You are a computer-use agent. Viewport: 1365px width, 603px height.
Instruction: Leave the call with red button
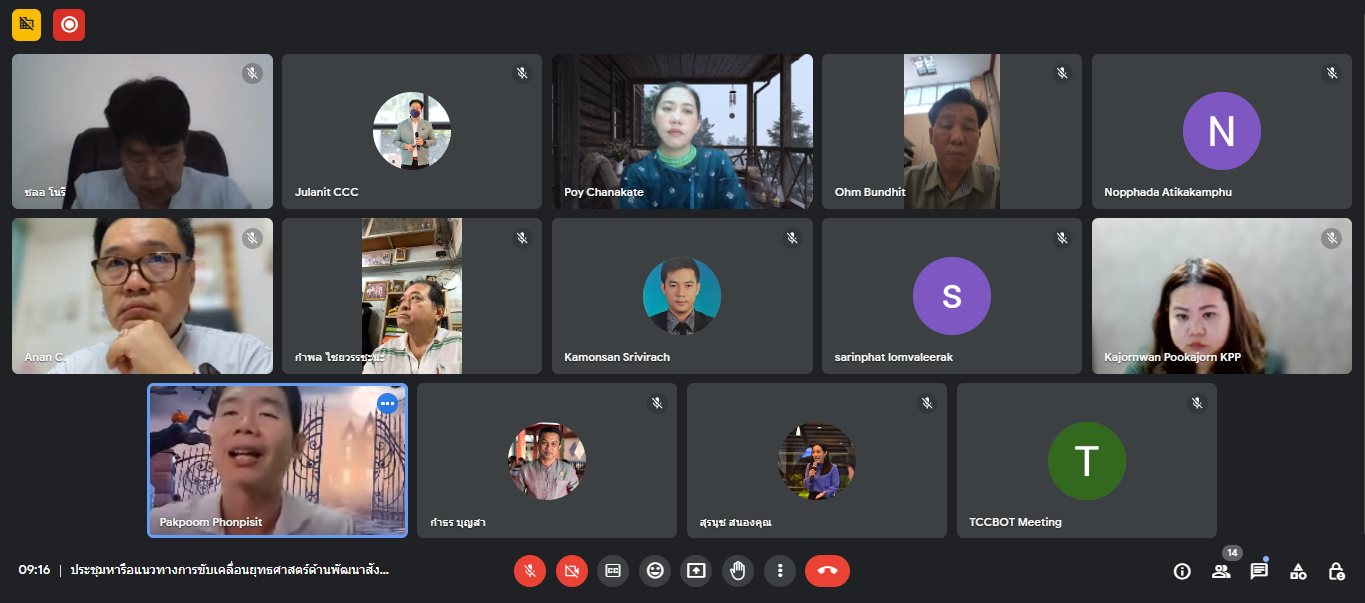click(827, 570)
